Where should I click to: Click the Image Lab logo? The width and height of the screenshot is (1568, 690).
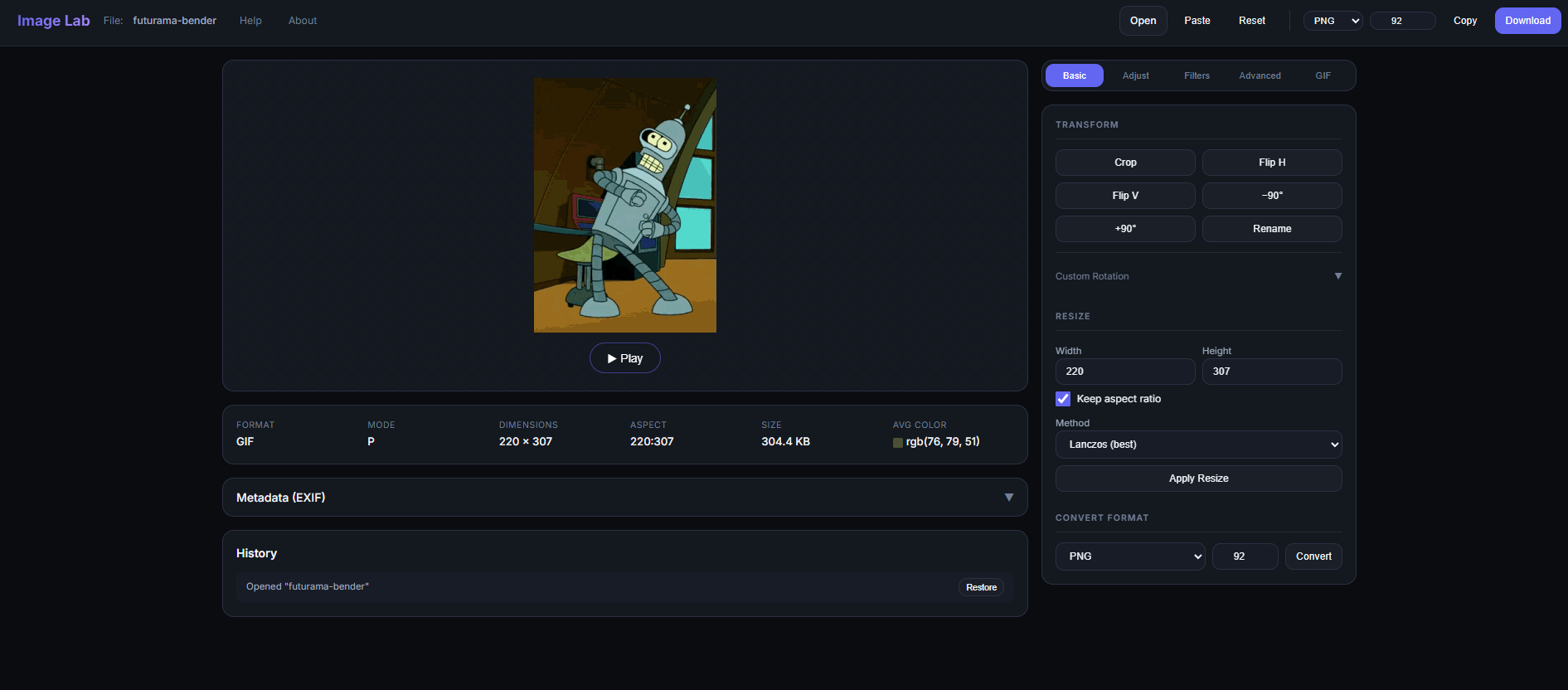(53, 21)
